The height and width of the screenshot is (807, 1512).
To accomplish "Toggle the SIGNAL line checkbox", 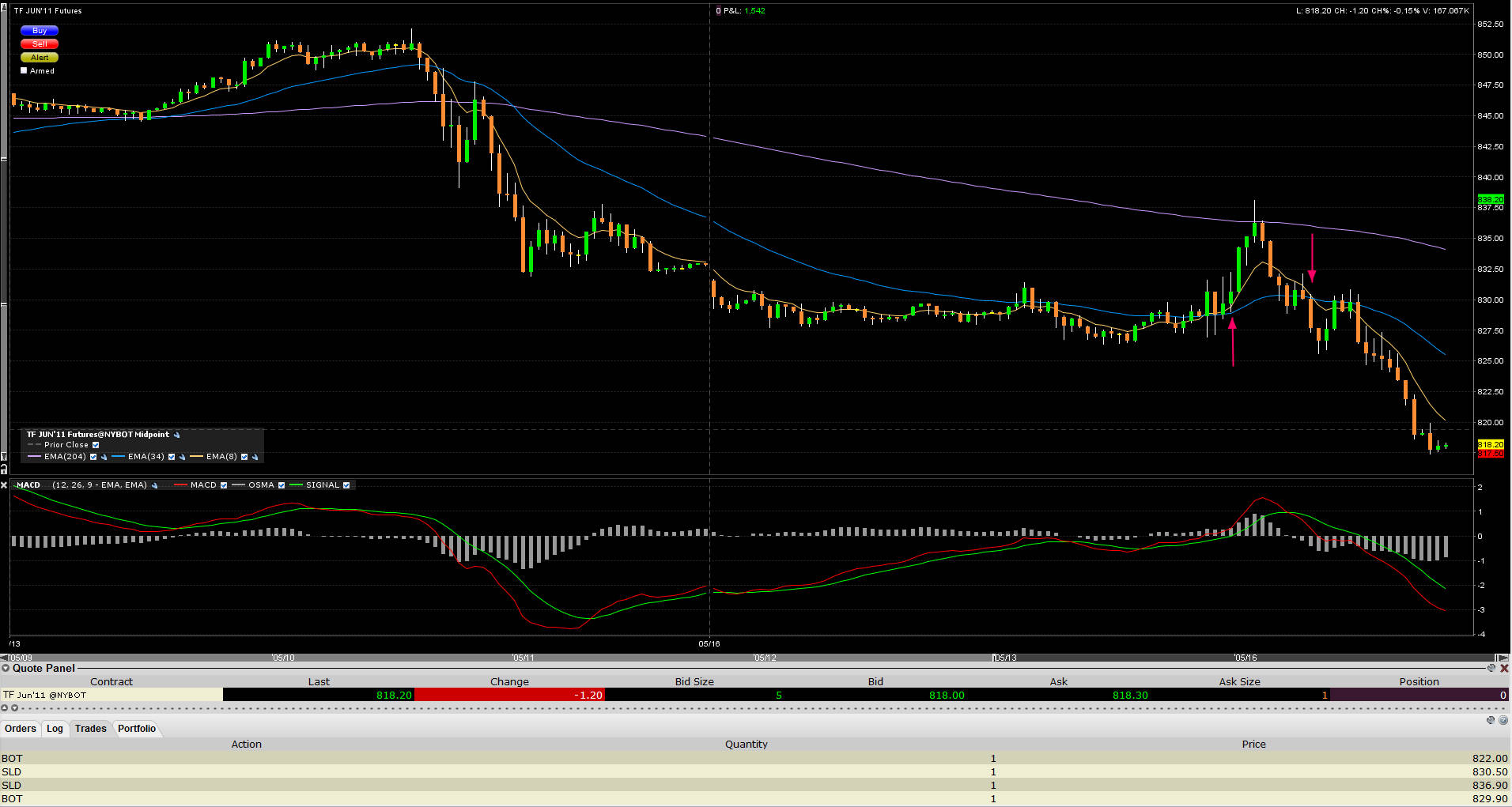I will pos(346,485).
